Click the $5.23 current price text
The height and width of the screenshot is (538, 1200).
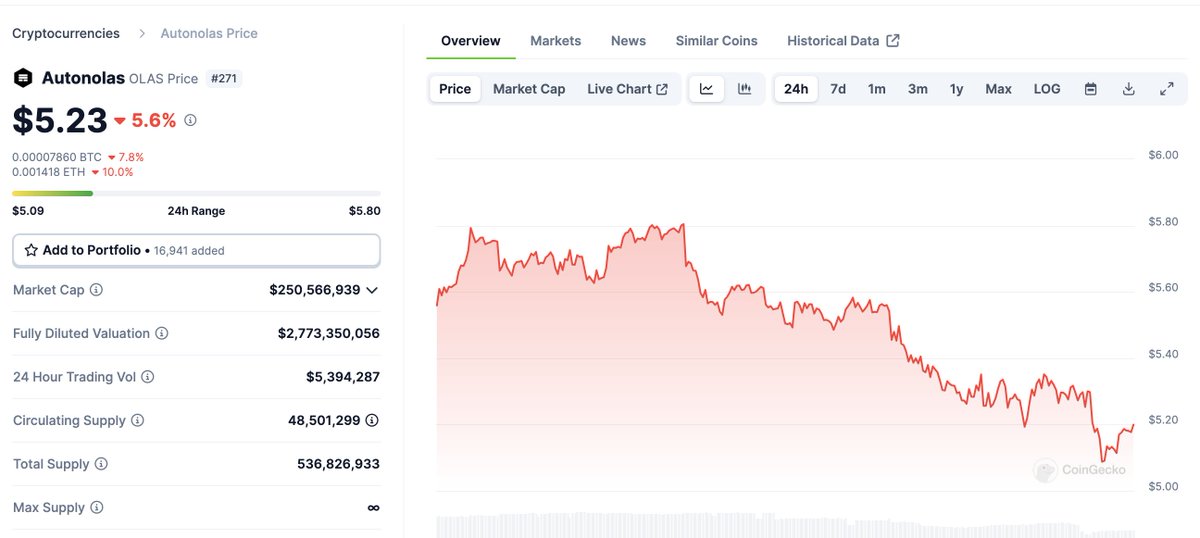coord(60,121)
